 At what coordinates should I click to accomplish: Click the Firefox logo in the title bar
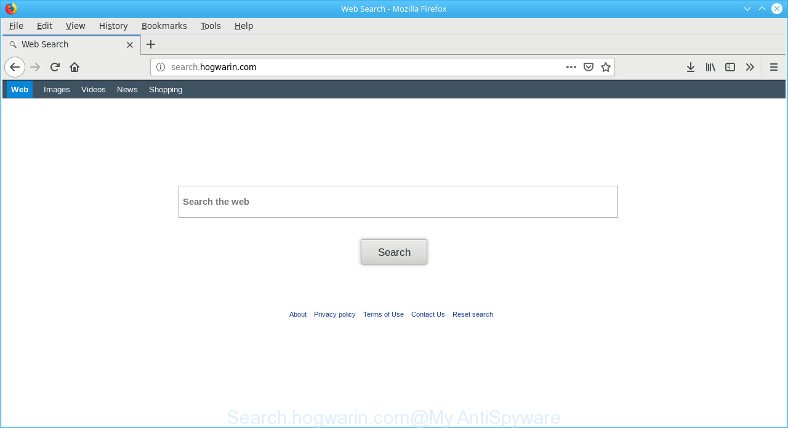11,9
